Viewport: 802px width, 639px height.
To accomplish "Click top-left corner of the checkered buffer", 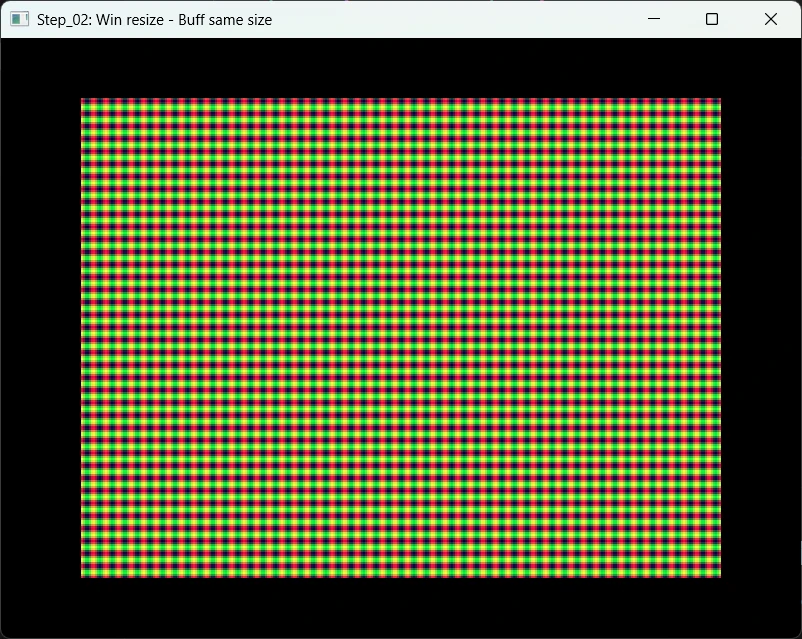I will [x=84, y=101].
